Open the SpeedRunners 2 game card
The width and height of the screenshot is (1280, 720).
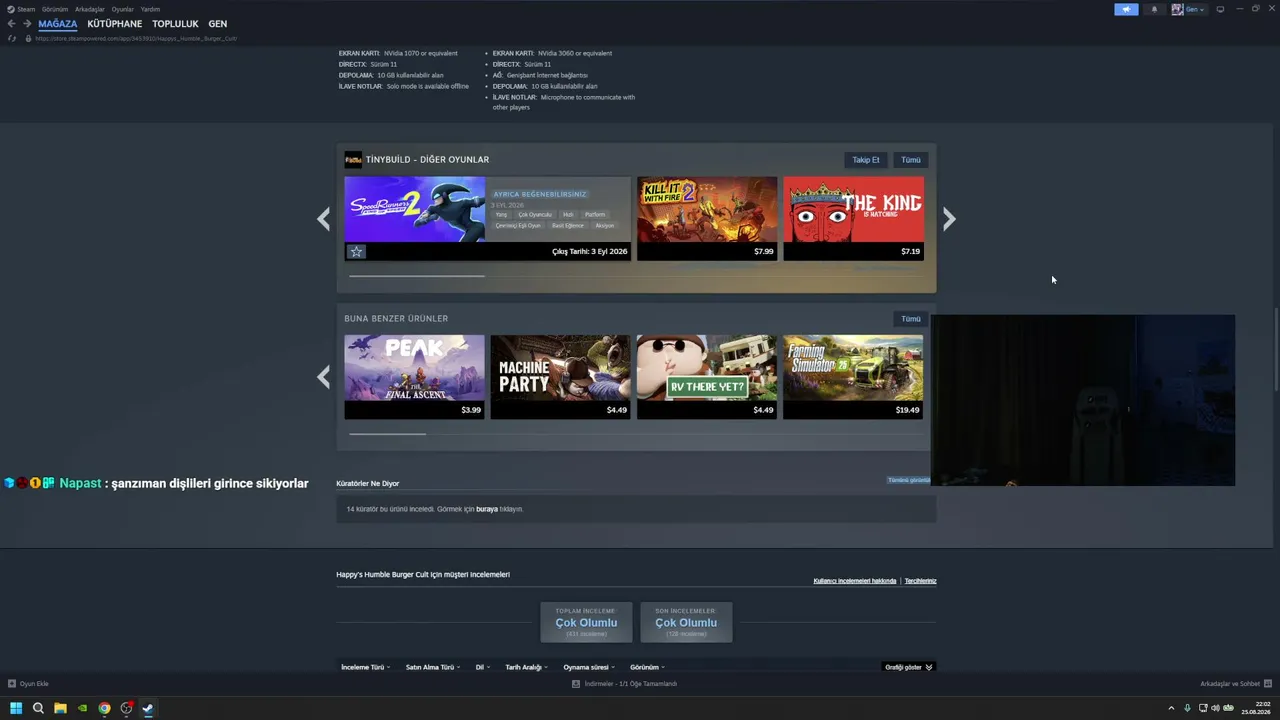487,219
